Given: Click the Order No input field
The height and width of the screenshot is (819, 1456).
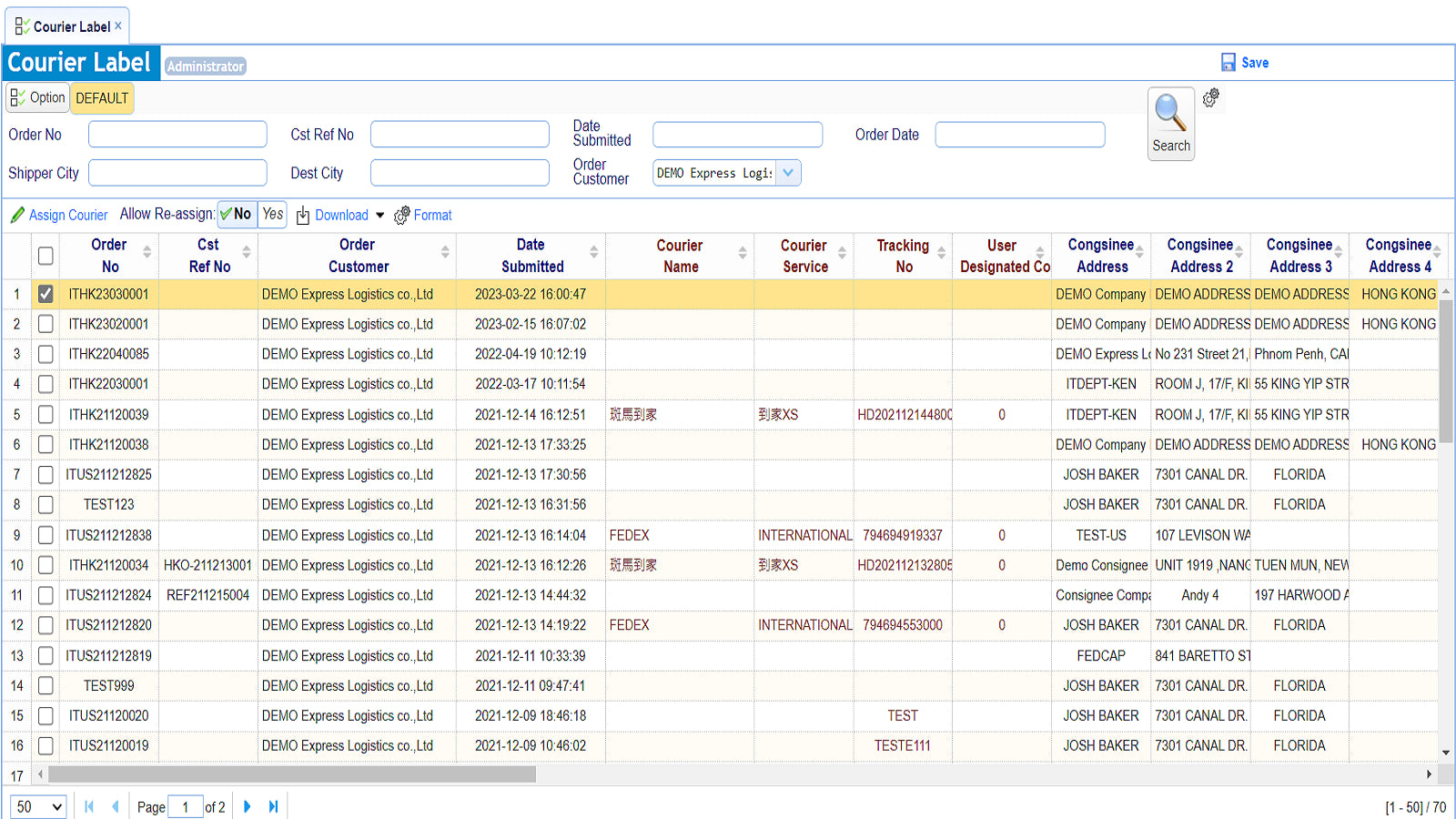Looking at the screenshot, I should tap(177, 135).
